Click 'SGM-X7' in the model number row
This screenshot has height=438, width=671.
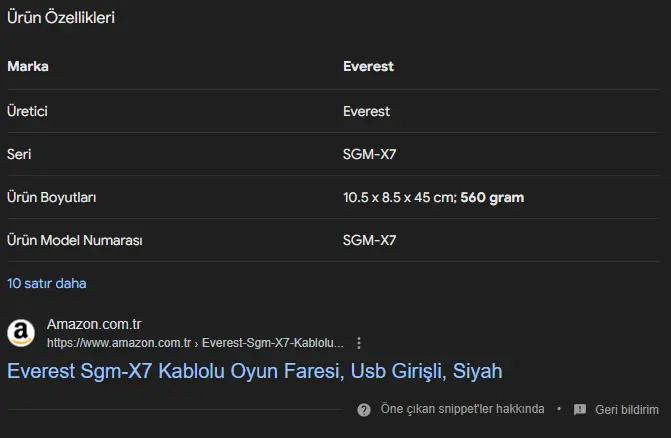coord(369,240)
